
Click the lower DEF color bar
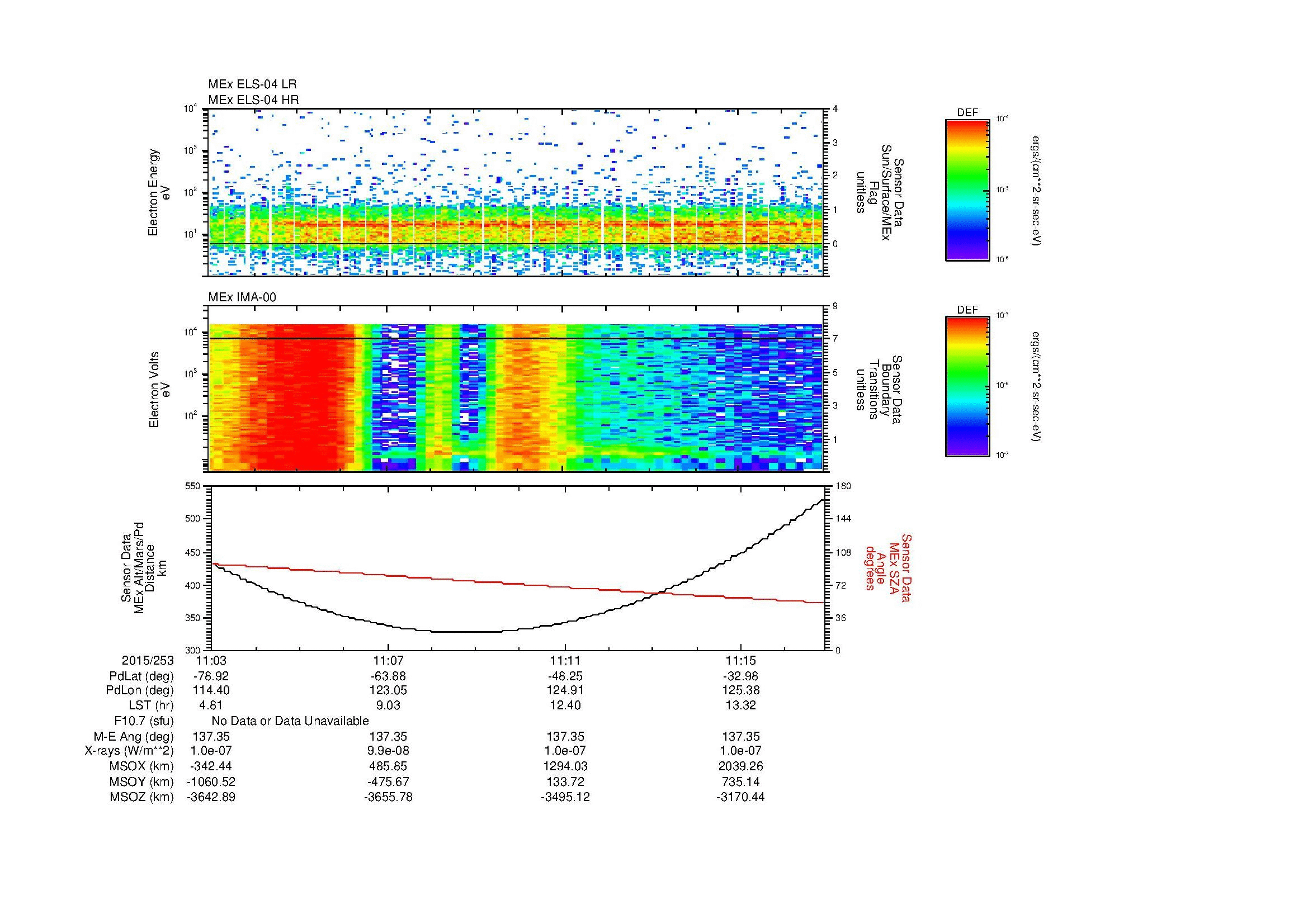tap(967, 387)
